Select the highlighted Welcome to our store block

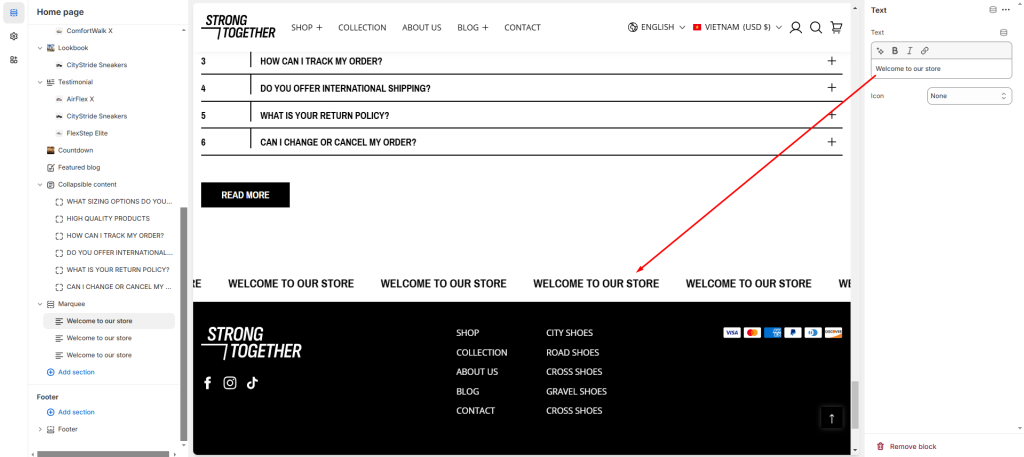click(x=109, y=321)
